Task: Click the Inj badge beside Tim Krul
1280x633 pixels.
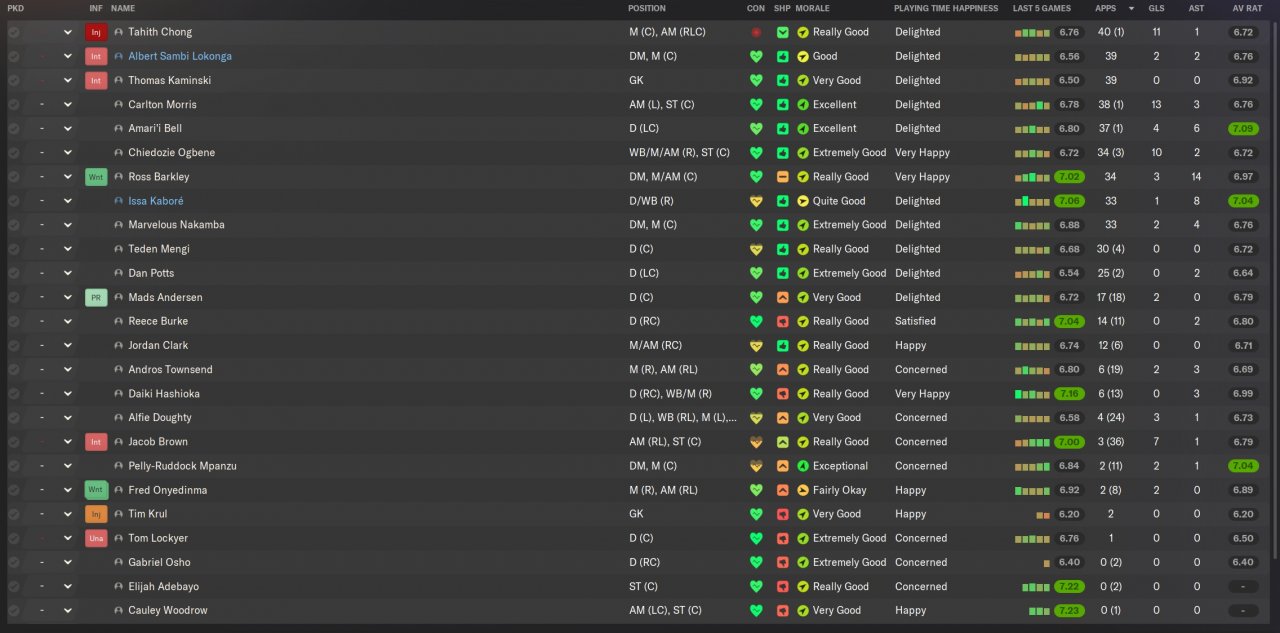Action: (x=96, y=514)
